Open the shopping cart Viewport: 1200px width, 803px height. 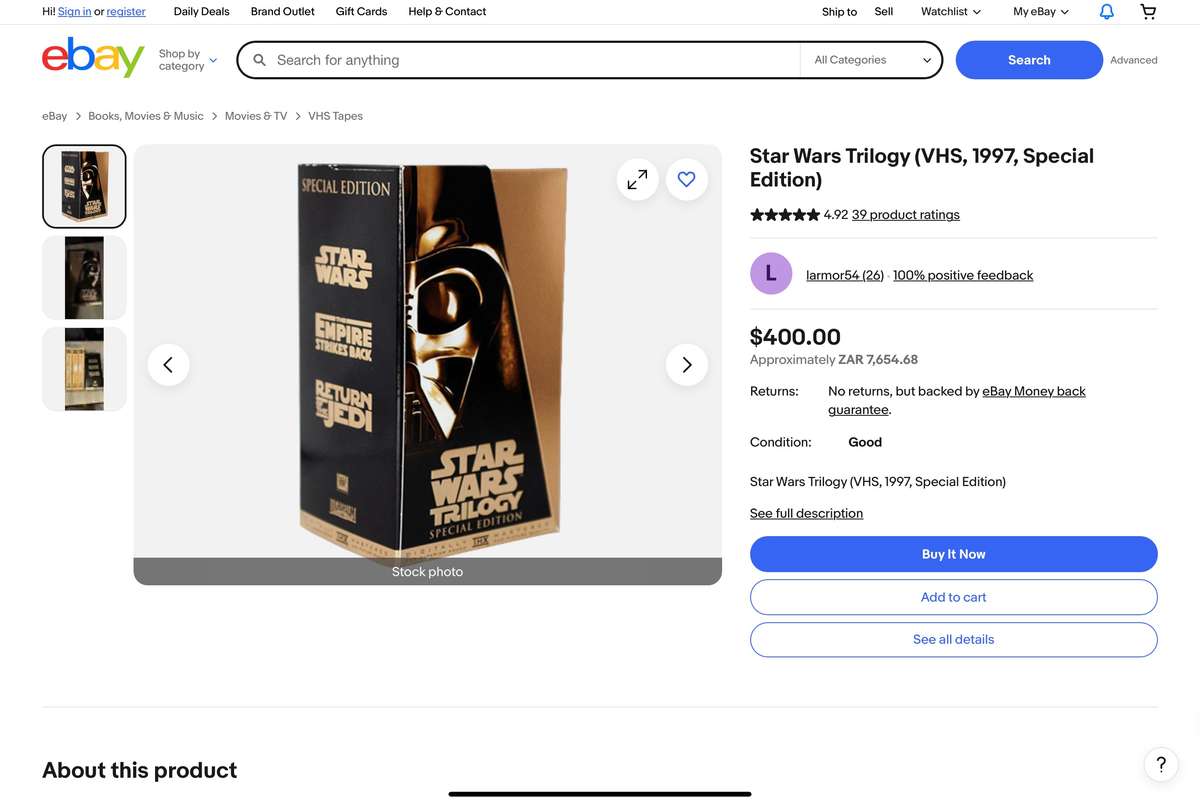click(1147, 11)
